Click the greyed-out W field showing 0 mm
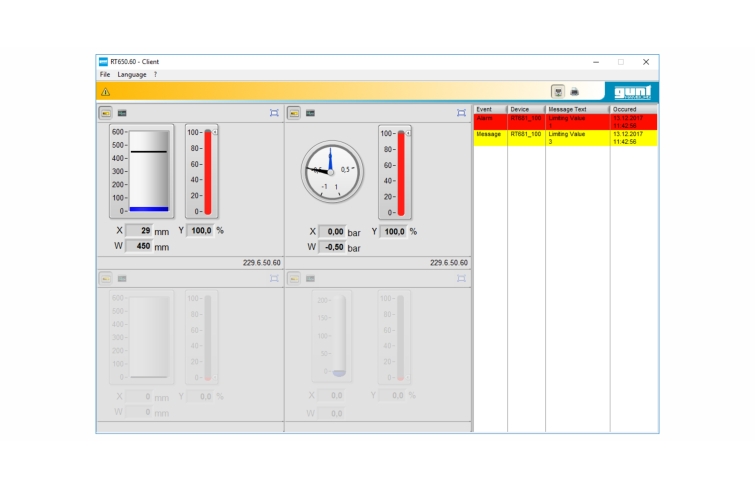 pos(139,412)
